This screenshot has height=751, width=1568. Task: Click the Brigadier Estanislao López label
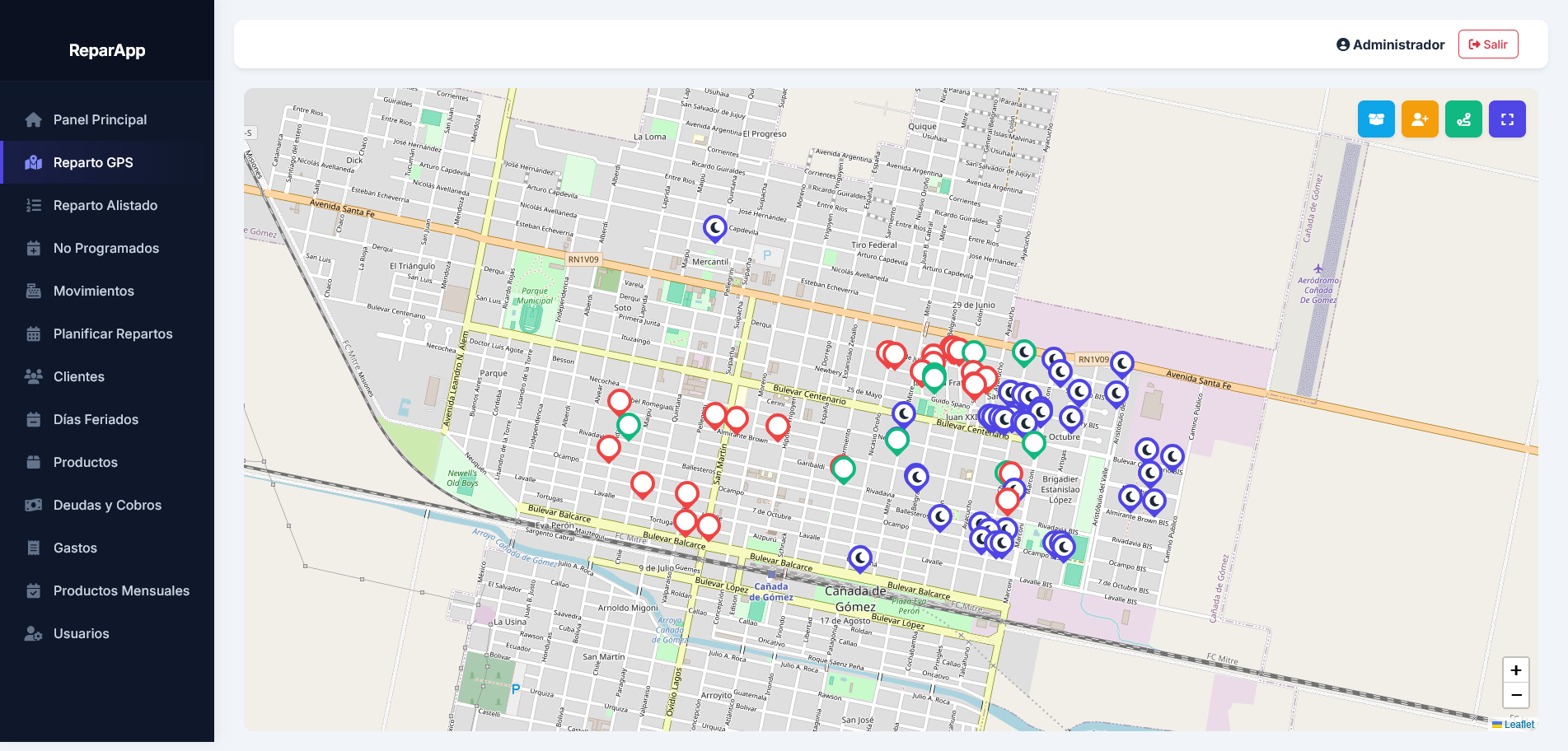(x=1060, y=489)
